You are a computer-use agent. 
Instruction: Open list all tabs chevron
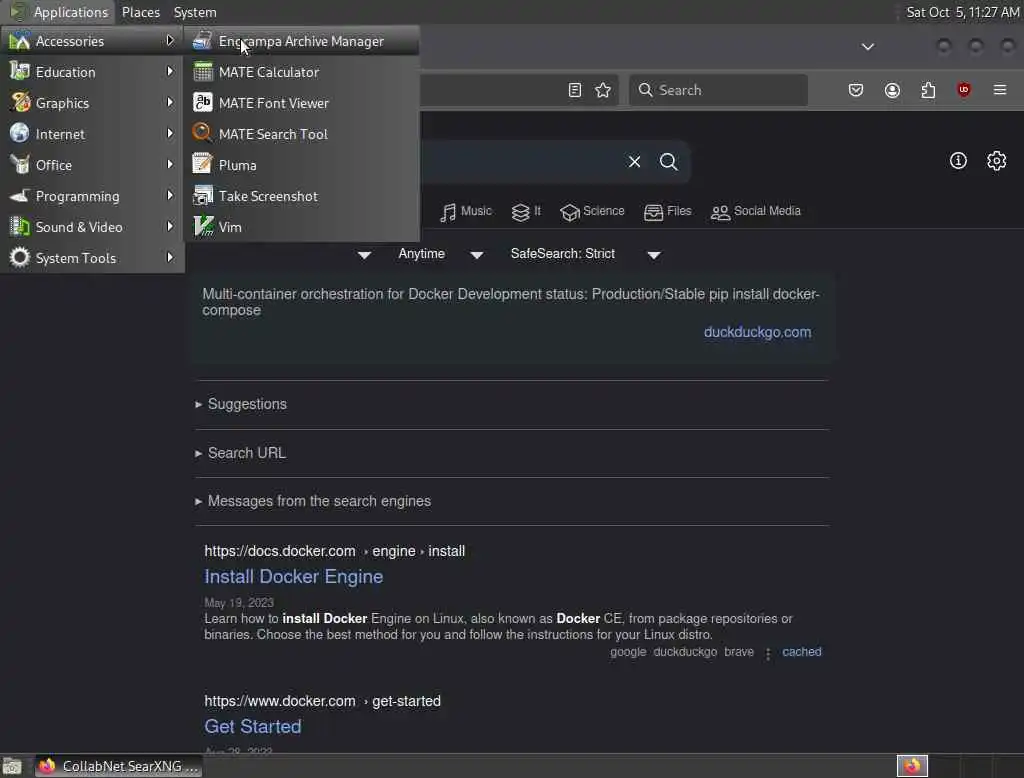pos(867,46)
